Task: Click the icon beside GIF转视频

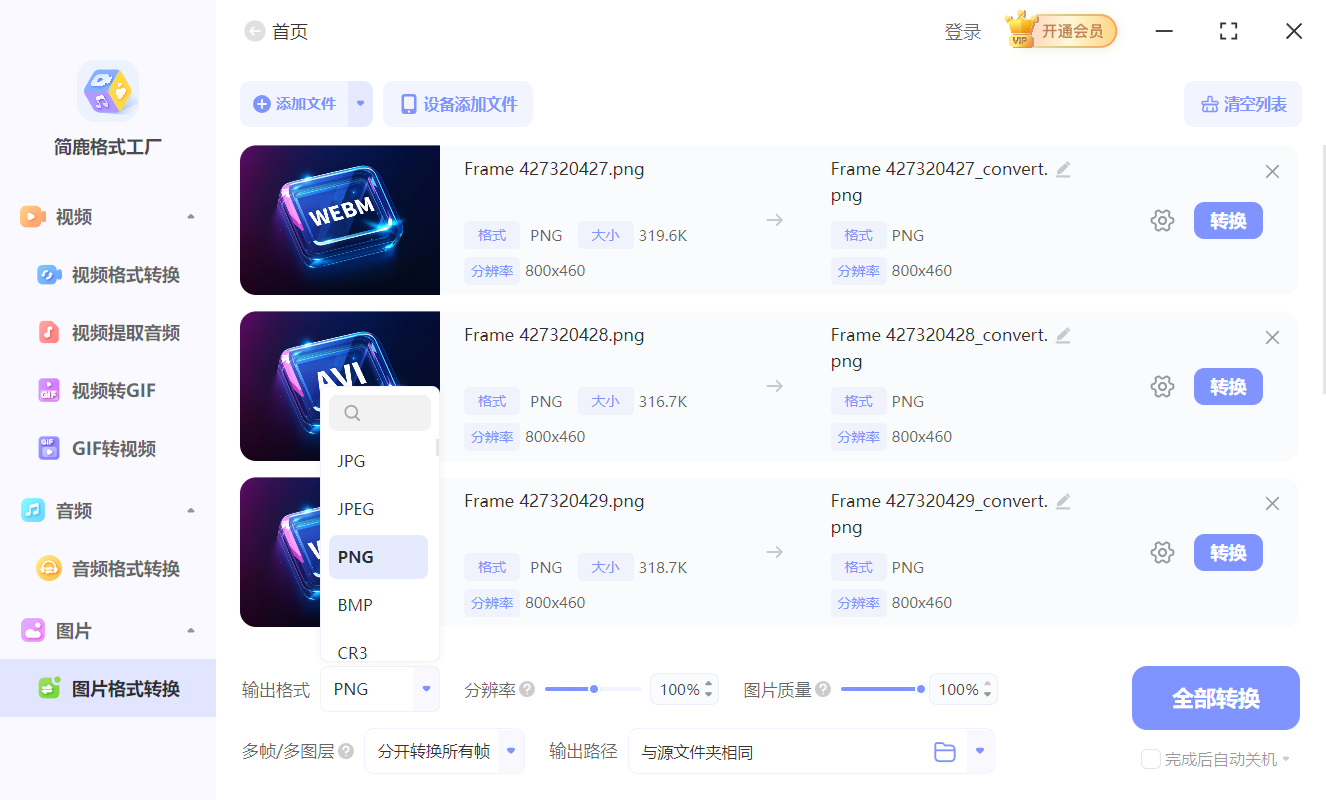Action: click(x=49, y=449)
